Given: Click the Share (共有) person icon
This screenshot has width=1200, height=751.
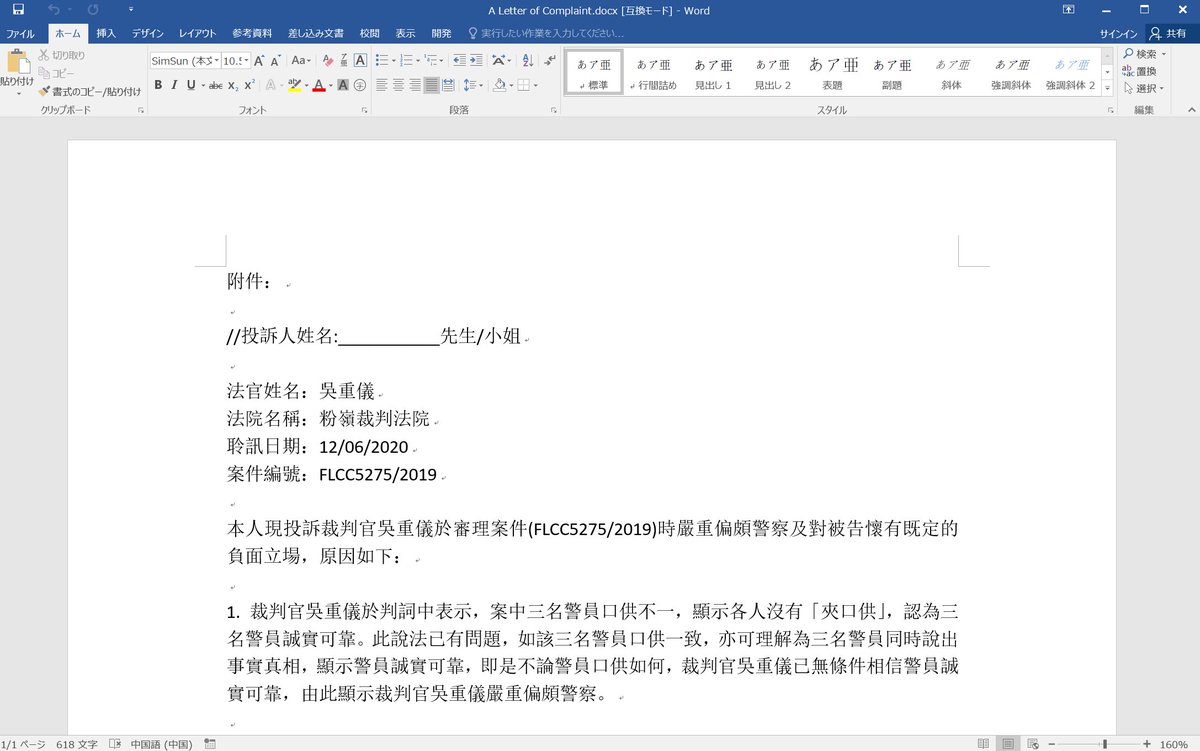Looking at the screenshot, I should (1156, 33).
